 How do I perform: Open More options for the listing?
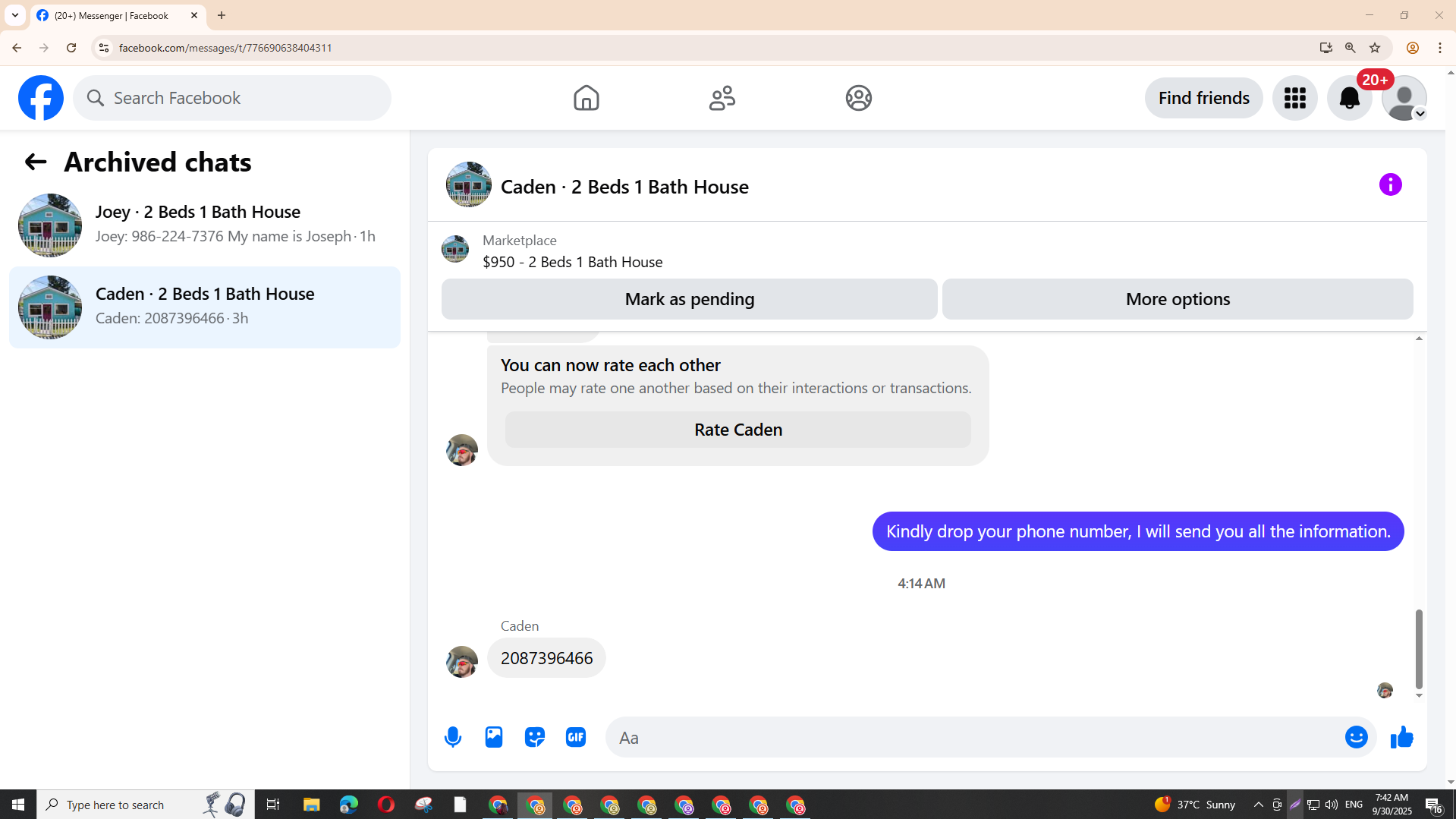[1178, 299]
